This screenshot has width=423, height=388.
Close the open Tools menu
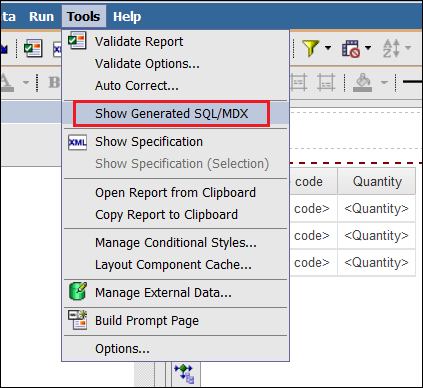point(84,16)
